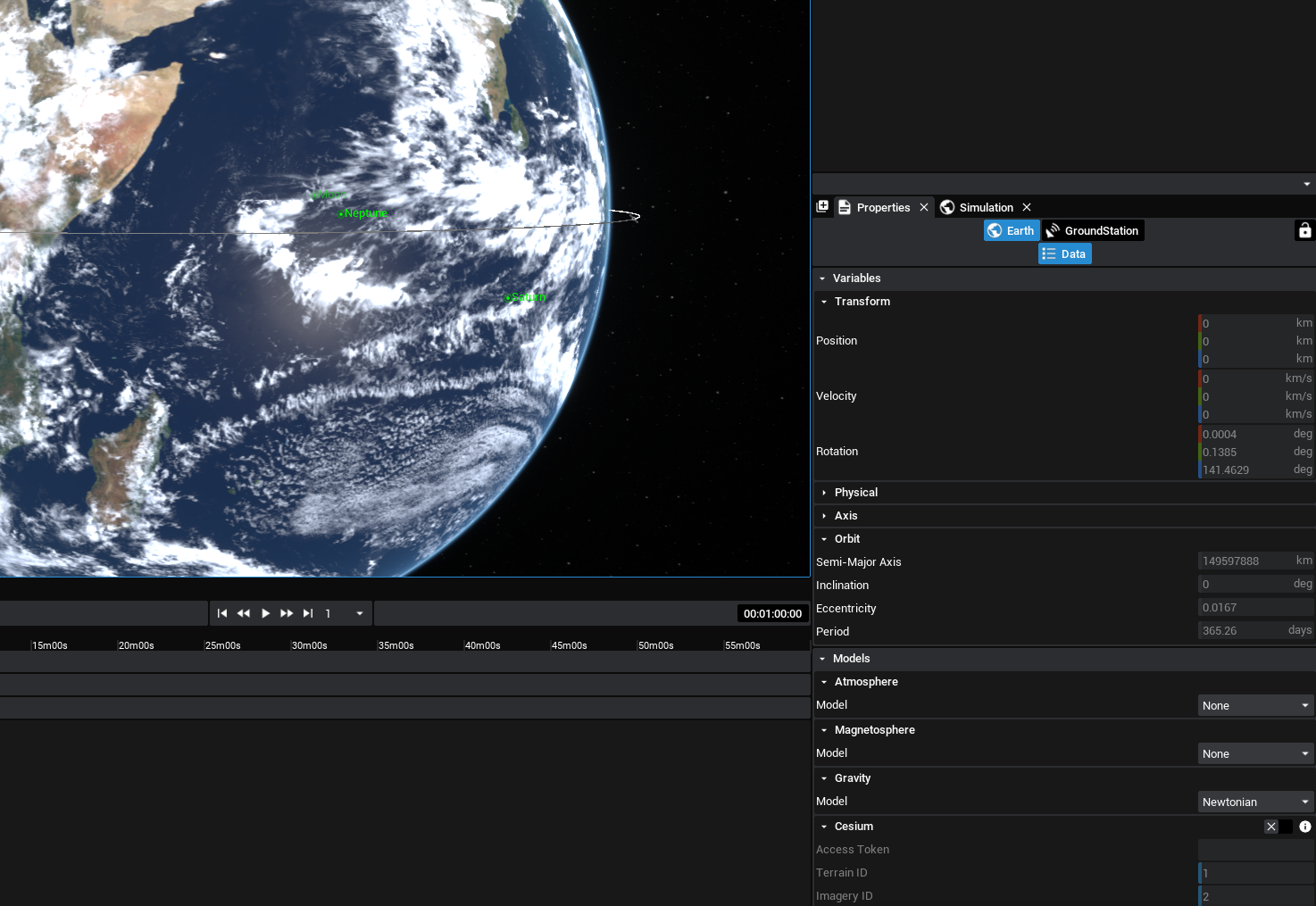Select the GroundStation object button

1094,230
